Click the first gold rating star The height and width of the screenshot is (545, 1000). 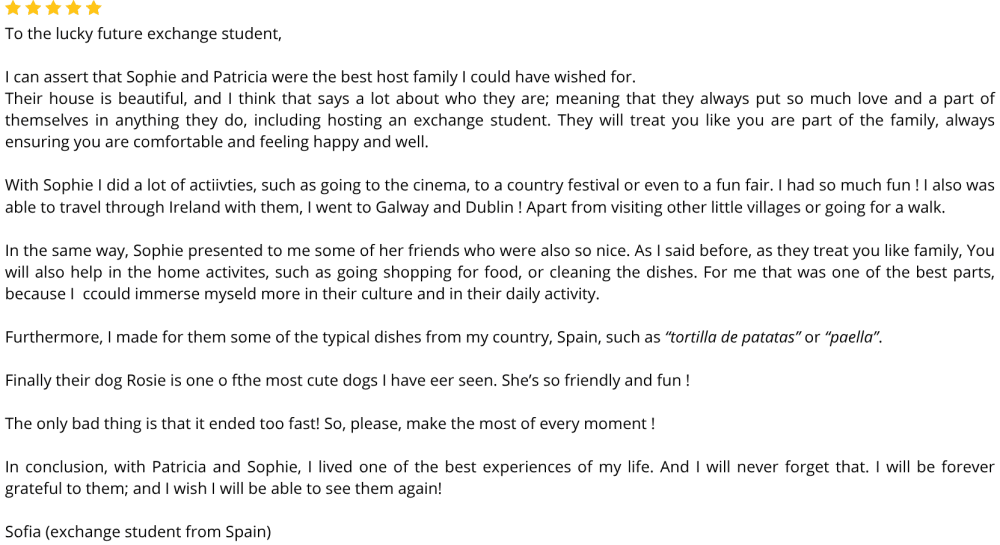[13, 8]
